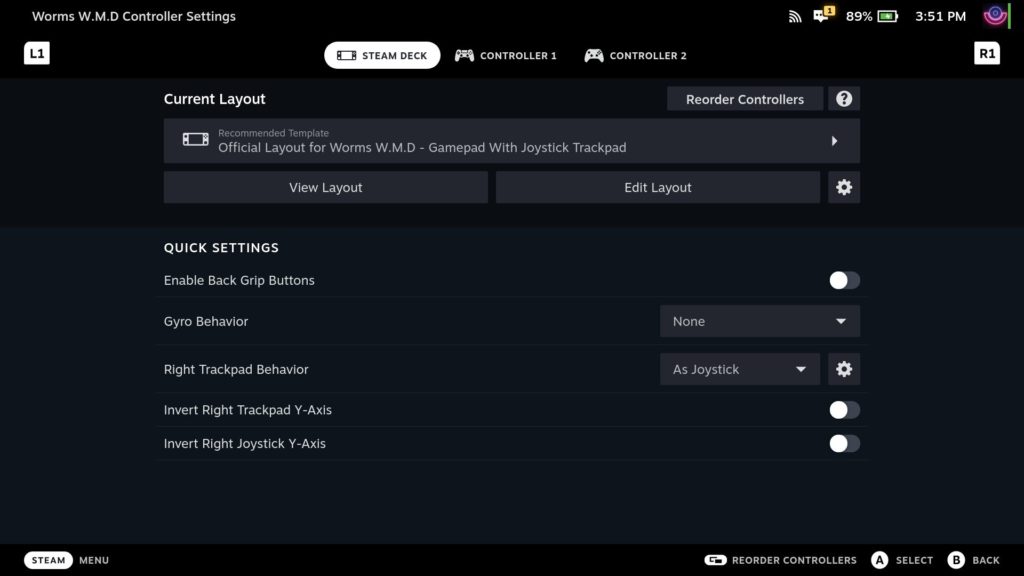The height and width of the screenshot is (576, 1024).
Task: Click the Steam Deck icon in layout row
Action: click(x=195, y=139)
